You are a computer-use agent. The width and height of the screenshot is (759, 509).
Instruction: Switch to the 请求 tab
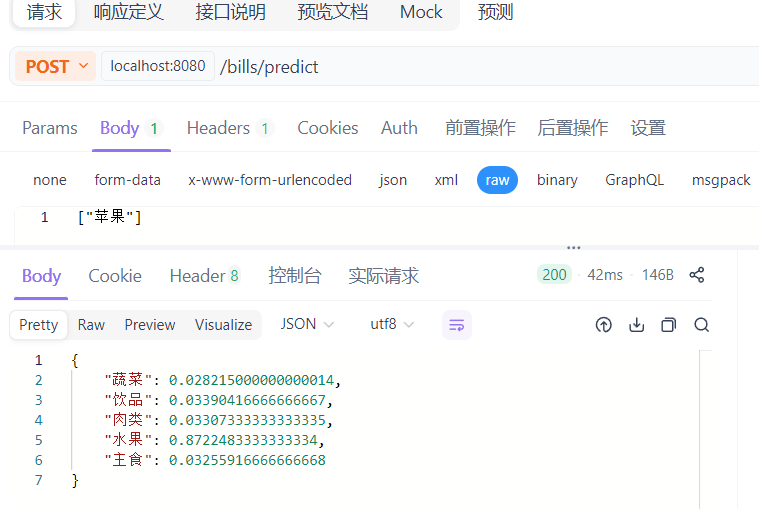[44, 12]
